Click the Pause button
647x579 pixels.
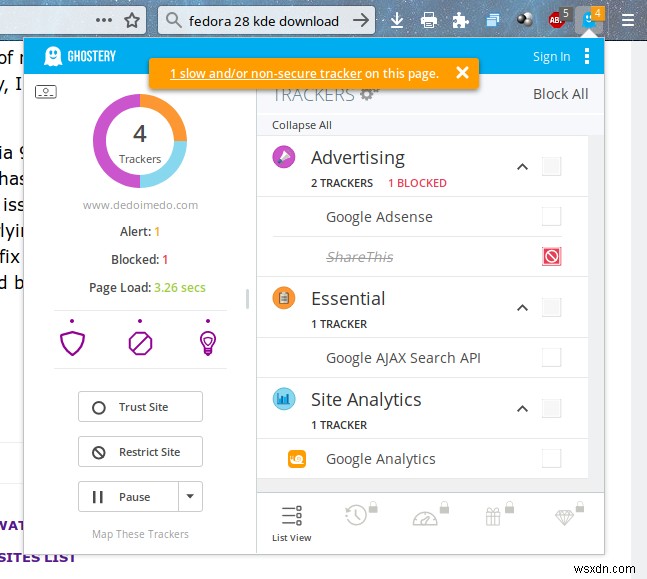point(128,496)
